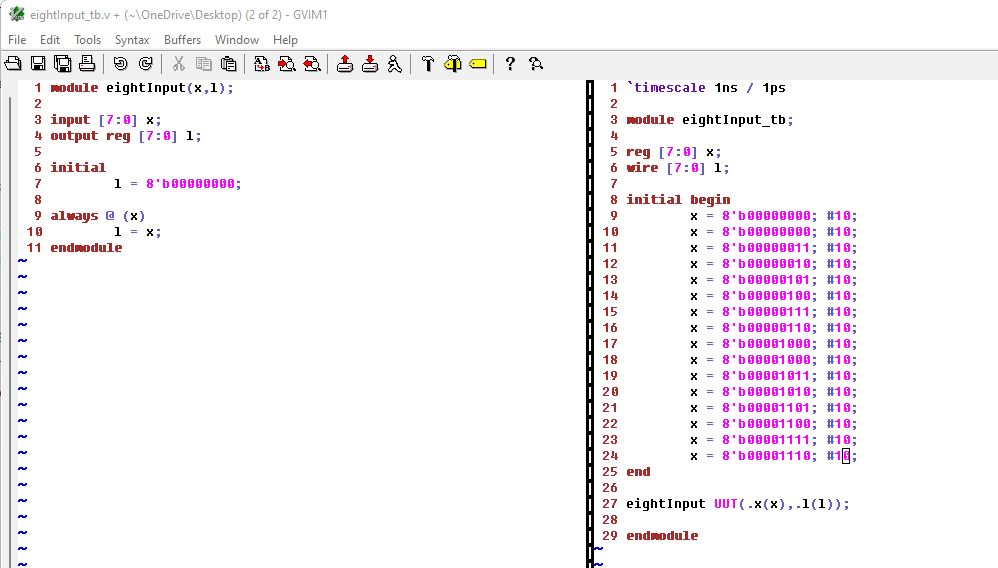Jump to tag using the yellow tag icon

[x=477, y=64]
